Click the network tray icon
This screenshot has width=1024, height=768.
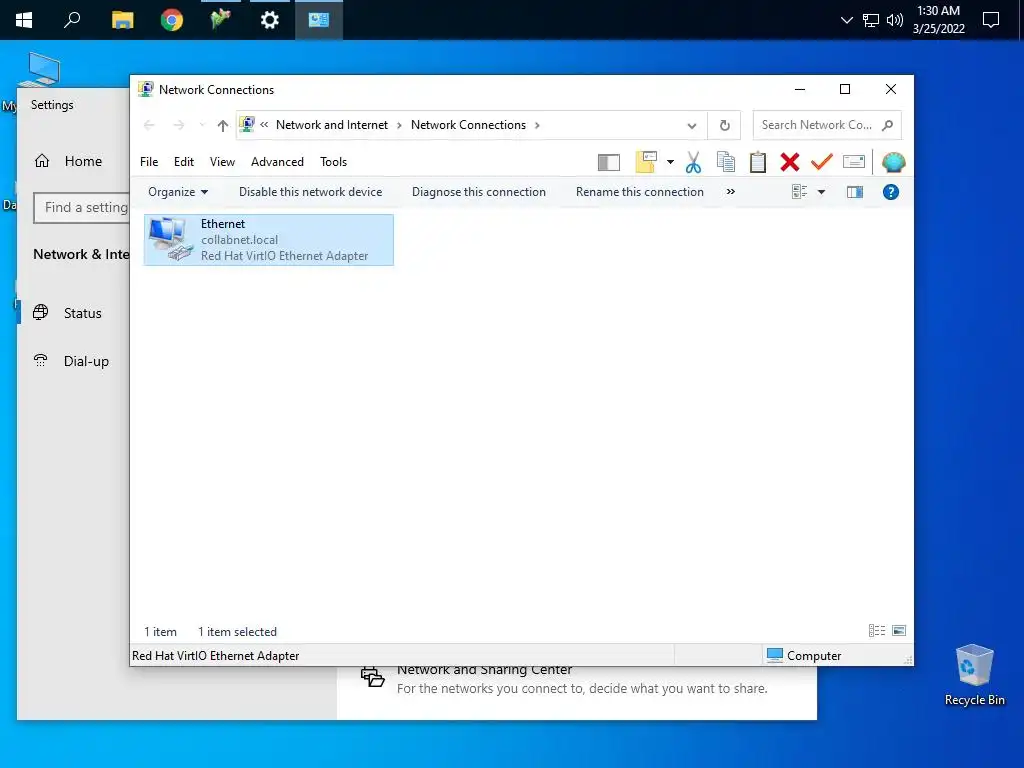871,20
